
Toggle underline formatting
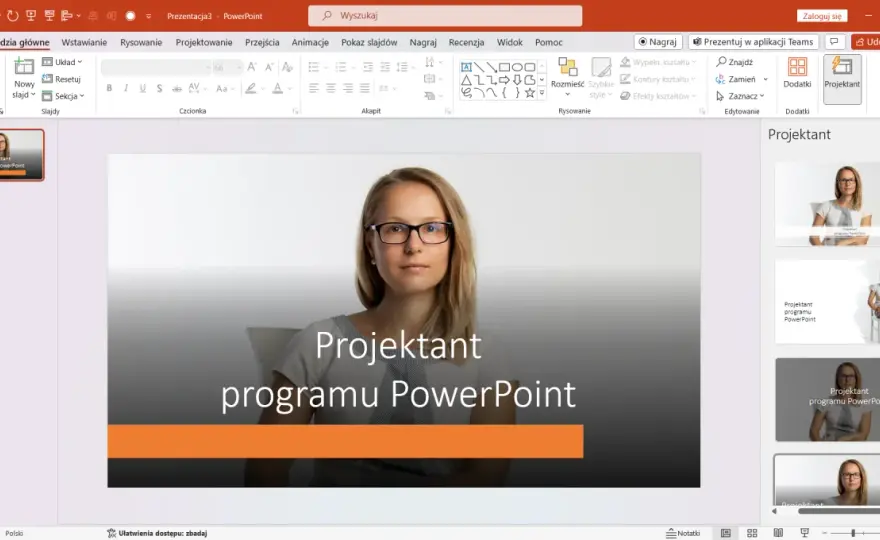[143, 88]
